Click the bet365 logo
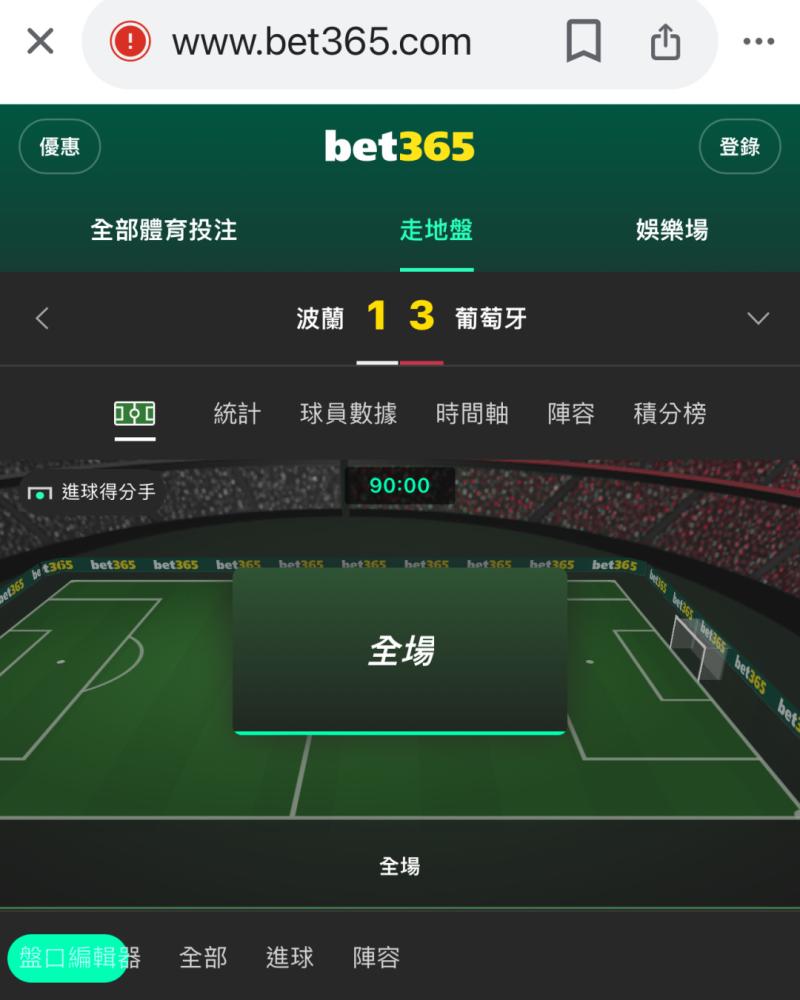This screenshot has height=1000, width=800. [x=399, y=146]
